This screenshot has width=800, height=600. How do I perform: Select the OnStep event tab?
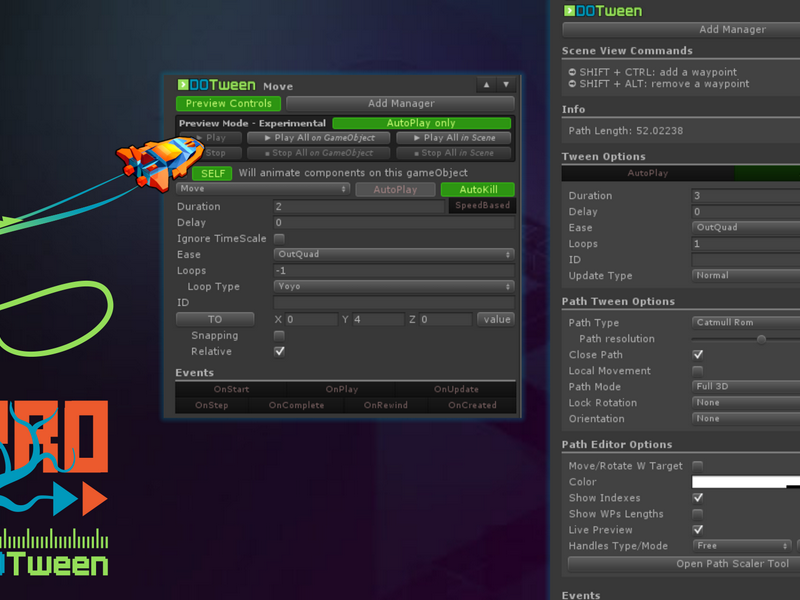pos(212,405)
